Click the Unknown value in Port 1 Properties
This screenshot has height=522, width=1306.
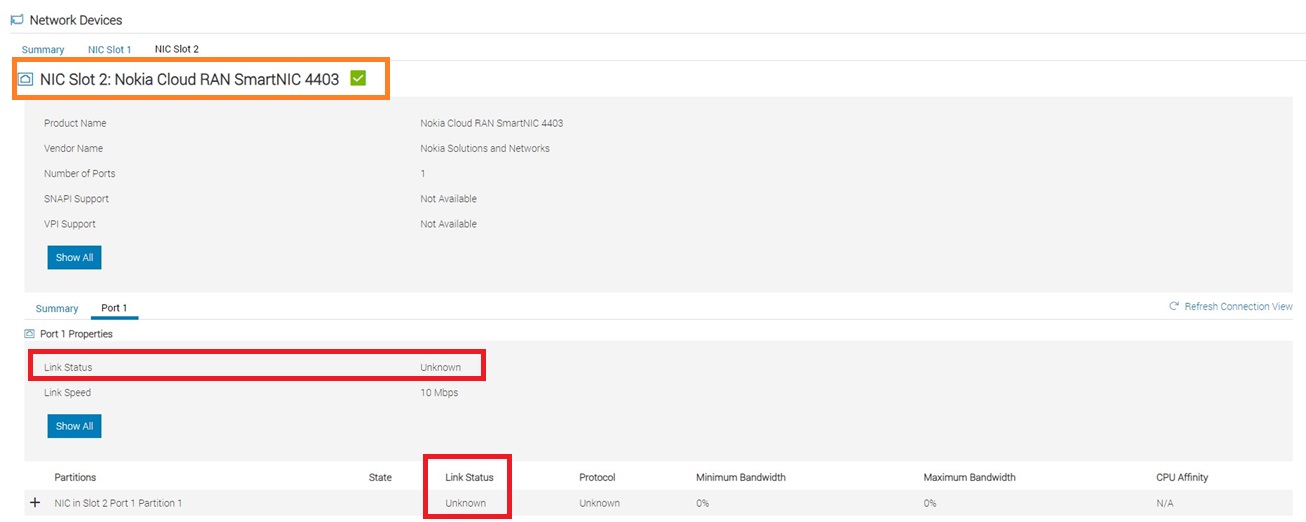[441, 367]
